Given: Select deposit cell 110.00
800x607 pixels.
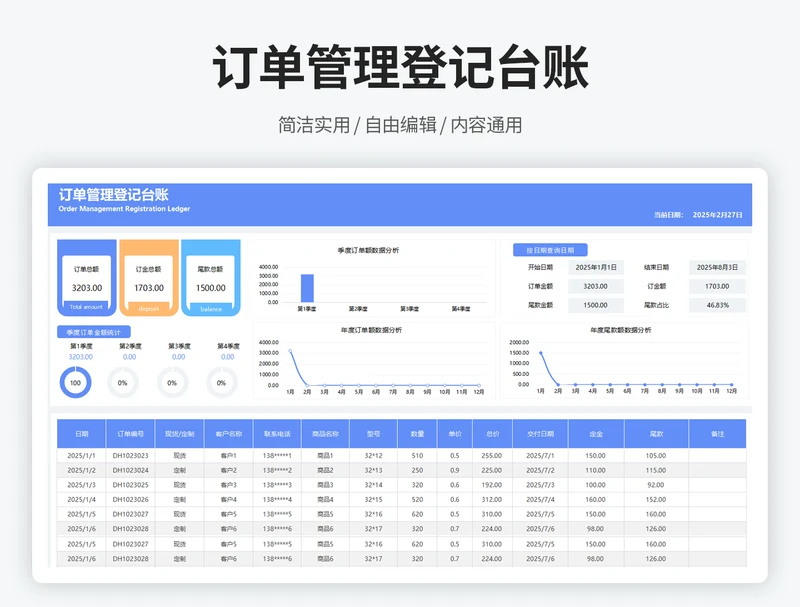Looking at the screenshot, I should pos(595,470).
